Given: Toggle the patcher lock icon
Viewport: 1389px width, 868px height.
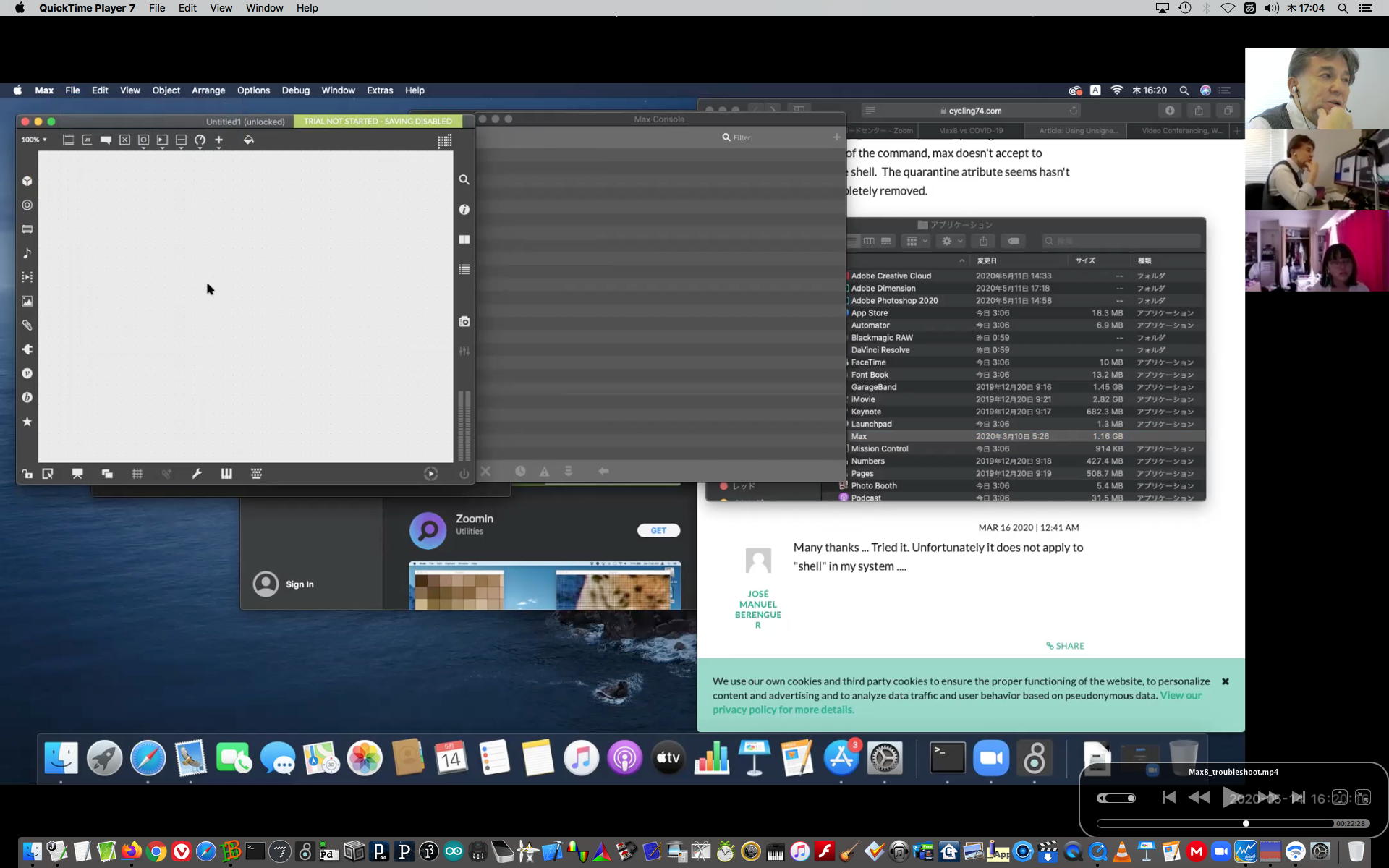Looking at the screenshot, I should pos(27,474).
